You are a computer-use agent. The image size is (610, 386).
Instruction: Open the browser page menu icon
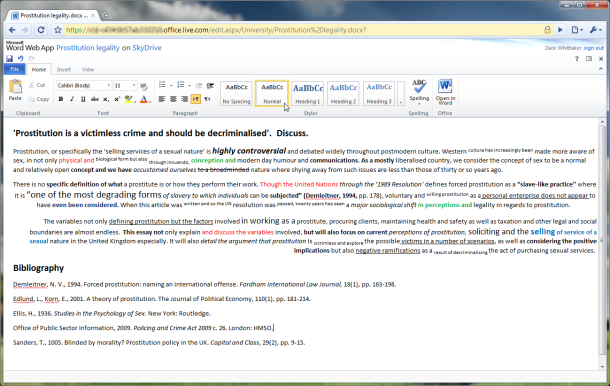(x=577, y=30)
